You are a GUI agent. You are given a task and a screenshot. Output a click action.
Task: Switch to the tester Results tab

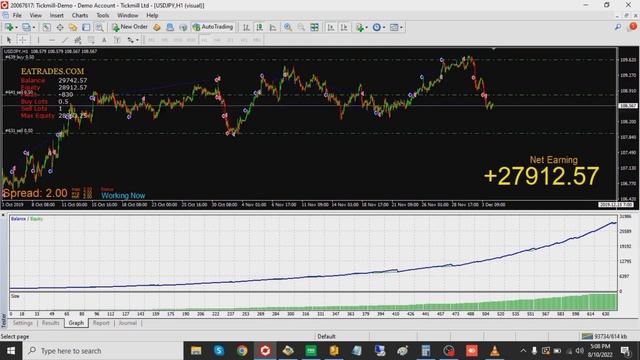51,323
